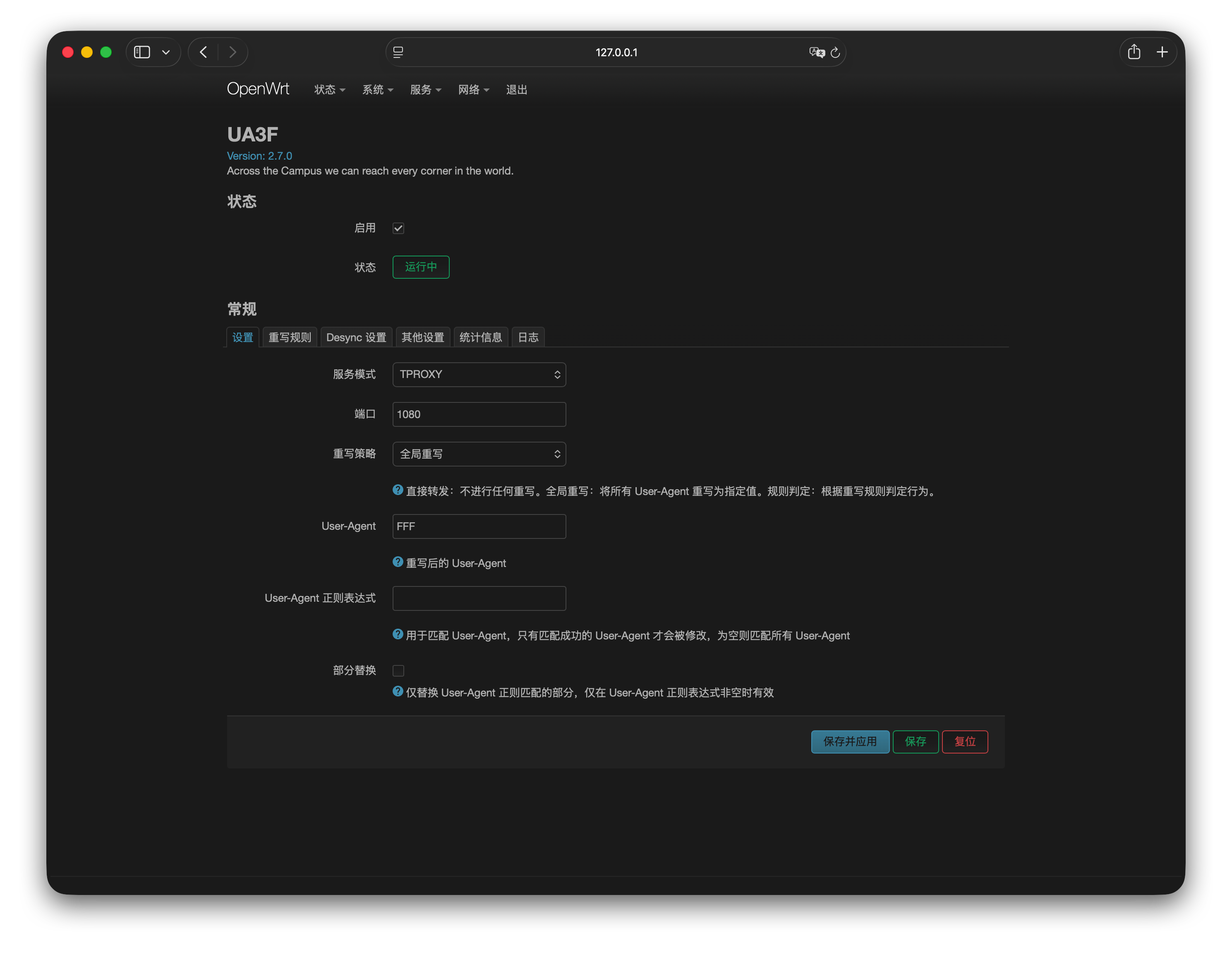Open the share sheet icon
Image resolution: width=1232 pixels, height=957 pixels.
(x=1134, y=52)
